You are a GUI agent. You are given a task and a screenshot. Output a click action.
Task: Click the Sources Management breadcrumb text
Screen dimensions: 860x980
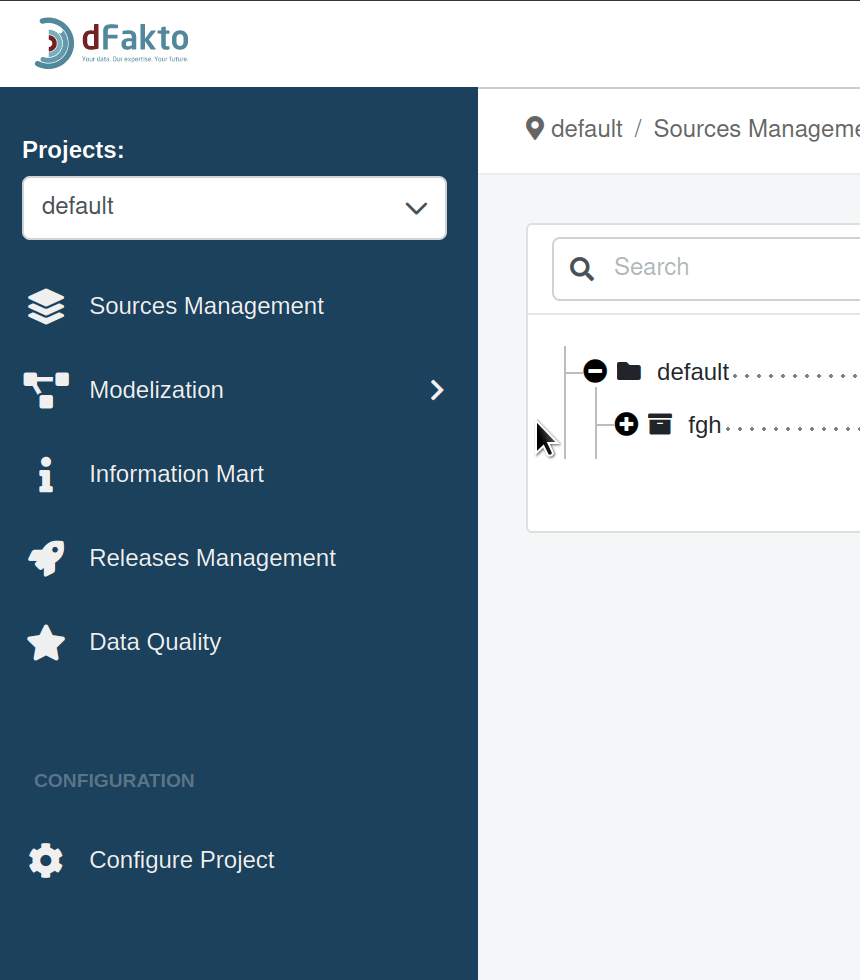click(x=756, y=129)
